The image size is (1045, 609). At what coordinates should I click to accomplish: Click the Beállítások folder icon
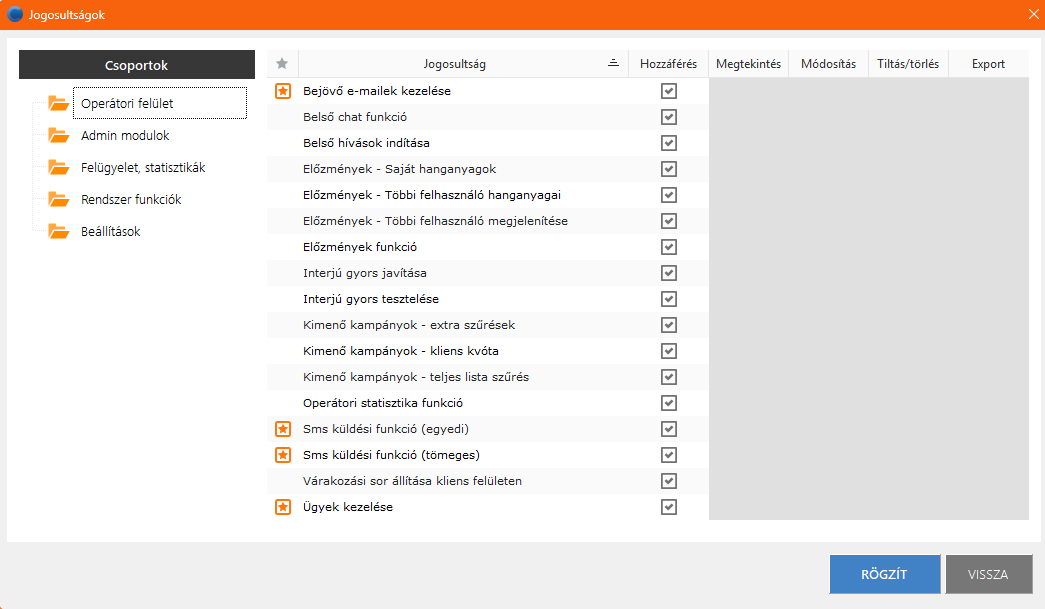point(59,231)
